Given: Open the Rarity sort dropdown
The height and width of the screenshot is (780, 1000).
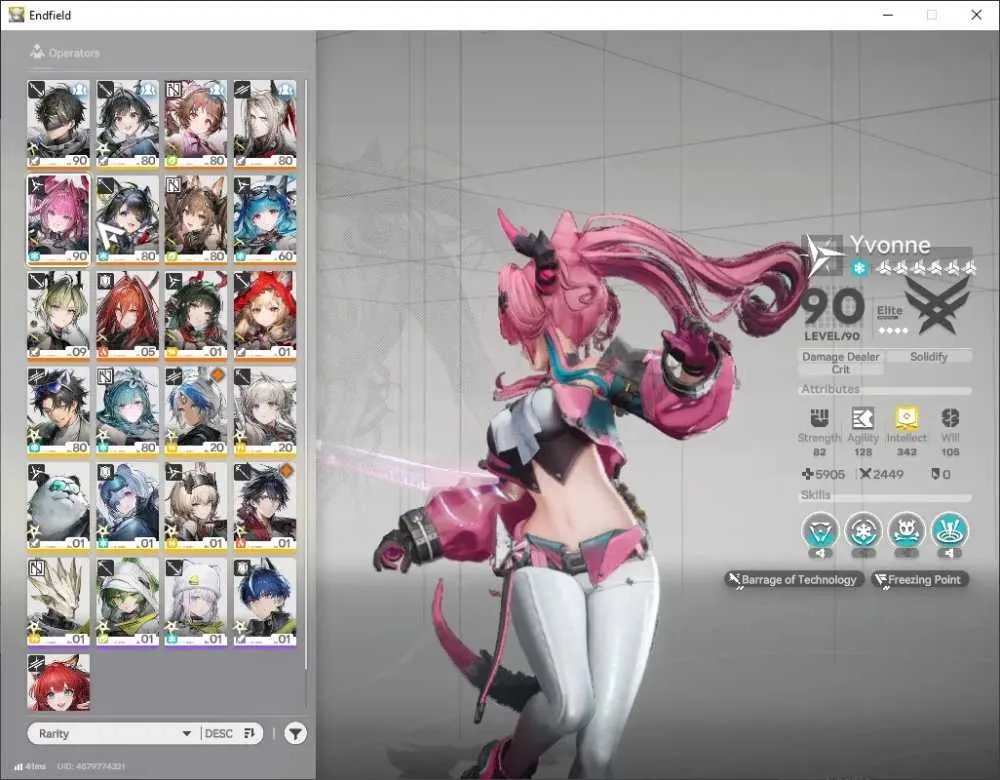Looking at the screenshot, I should (x=115, y=733).
